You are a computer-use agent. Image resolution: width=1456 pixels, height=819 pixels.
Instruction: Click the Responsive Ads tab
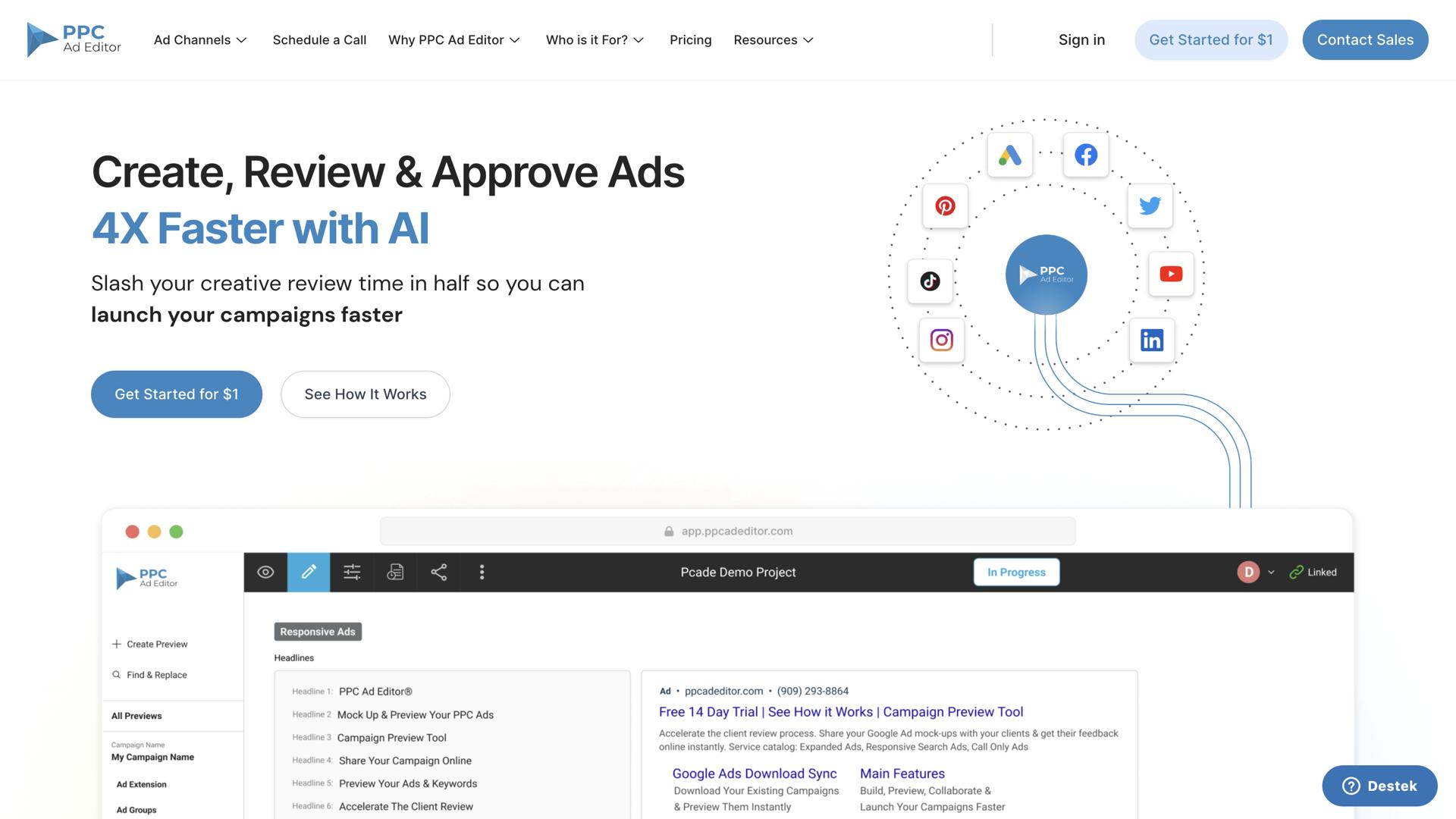point(317,631)
